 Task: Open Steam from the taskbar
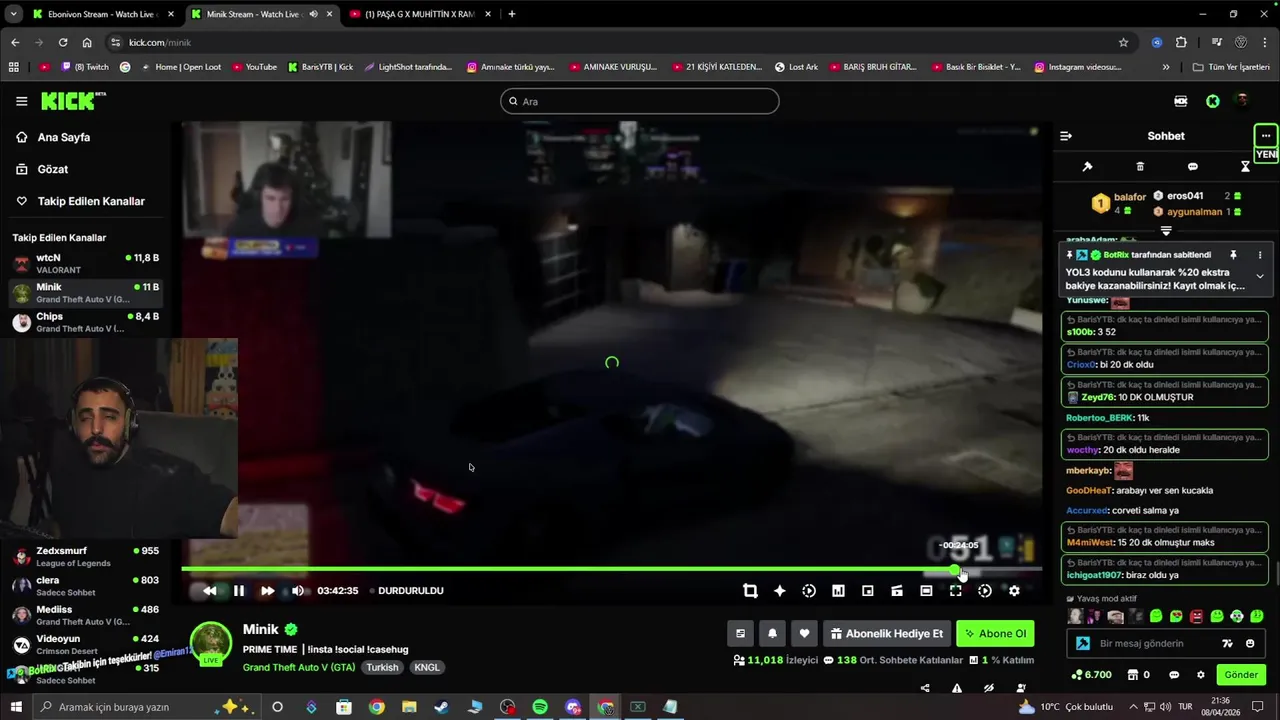pos(441,707)
